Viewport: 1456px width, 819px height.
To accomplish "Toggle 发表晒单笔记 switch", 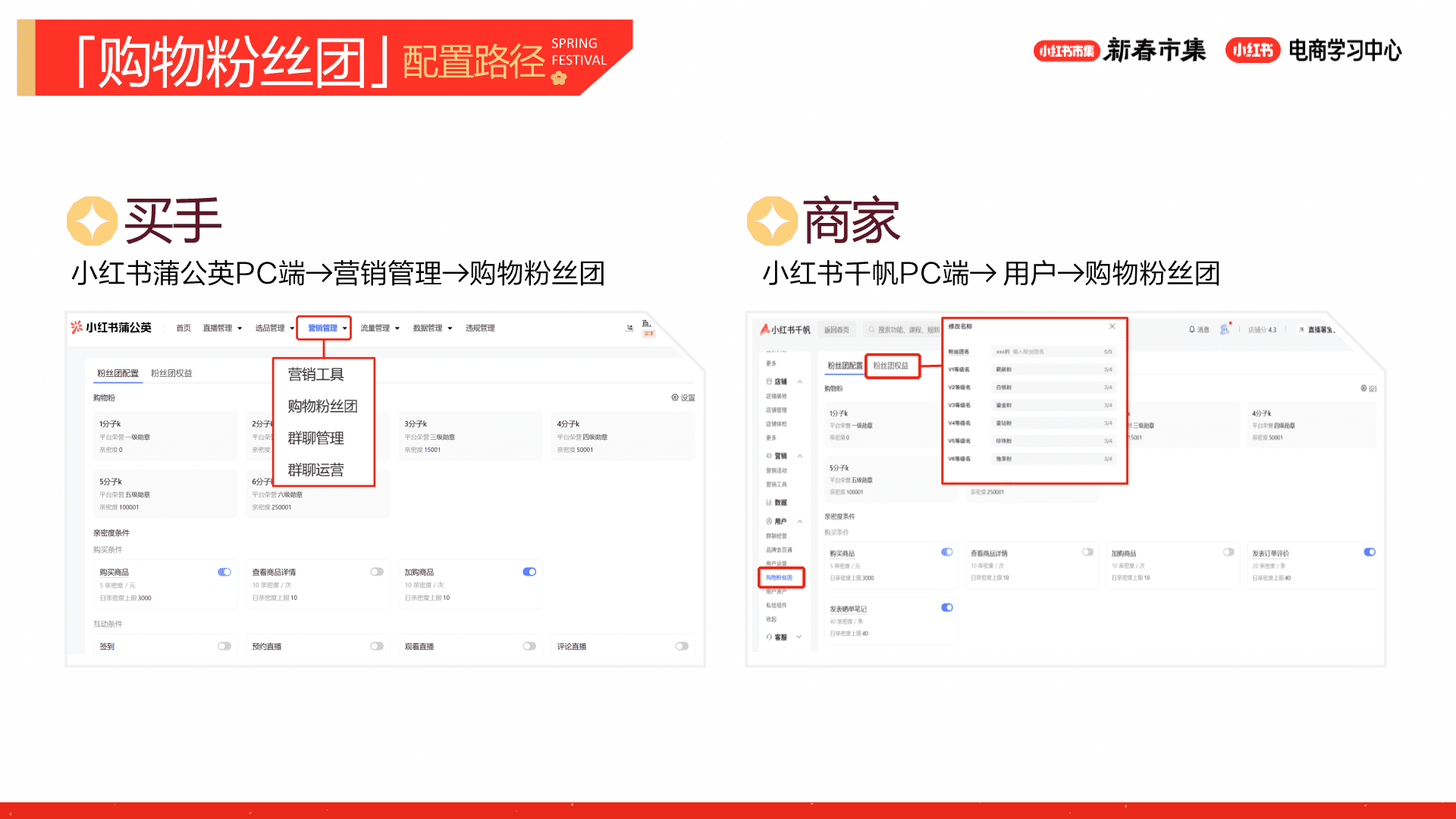I will [947, 607].
